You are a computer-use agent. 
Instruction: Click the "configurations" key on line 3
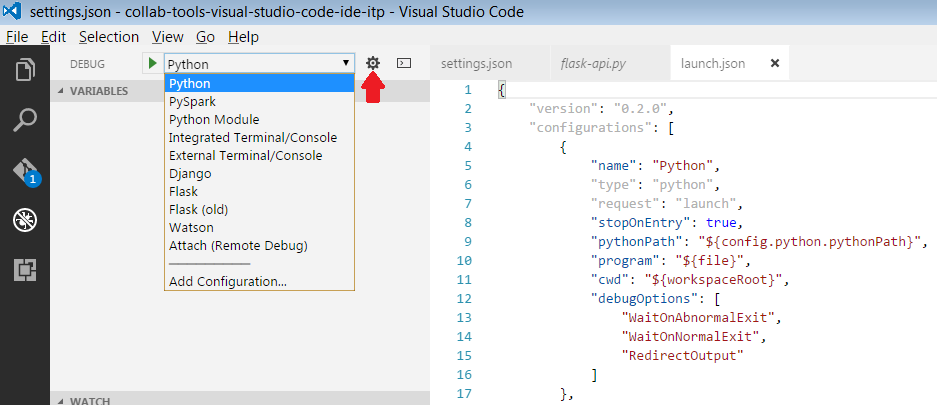click(591, 128)
